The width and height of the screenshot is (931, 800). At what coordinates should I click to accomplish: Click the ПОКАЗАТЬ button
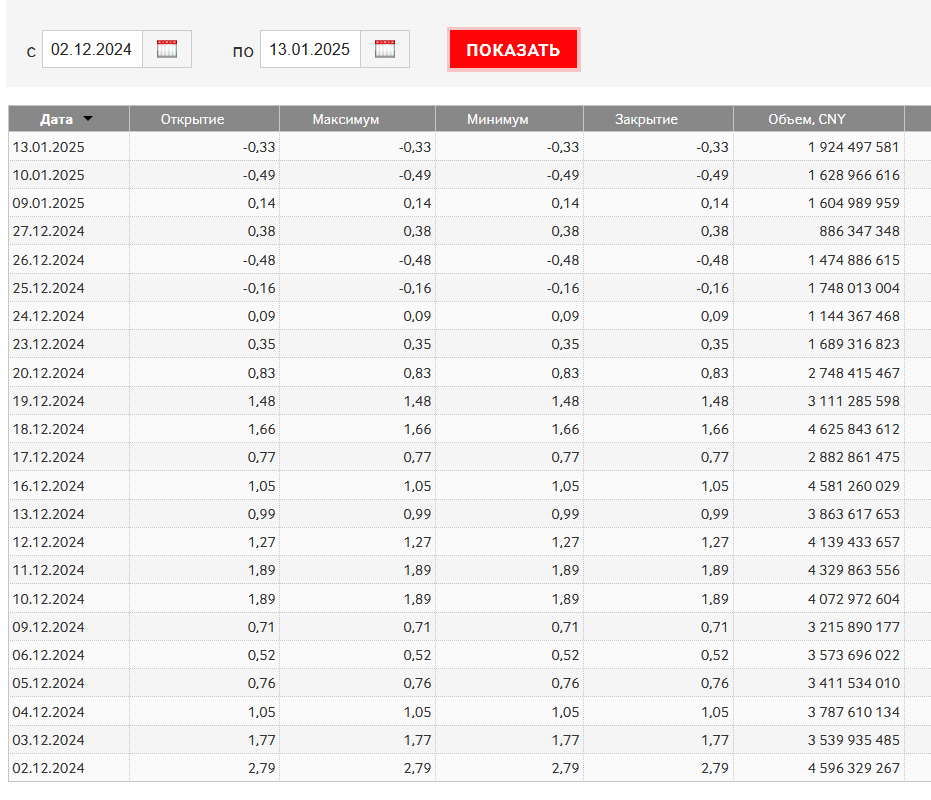514,49
